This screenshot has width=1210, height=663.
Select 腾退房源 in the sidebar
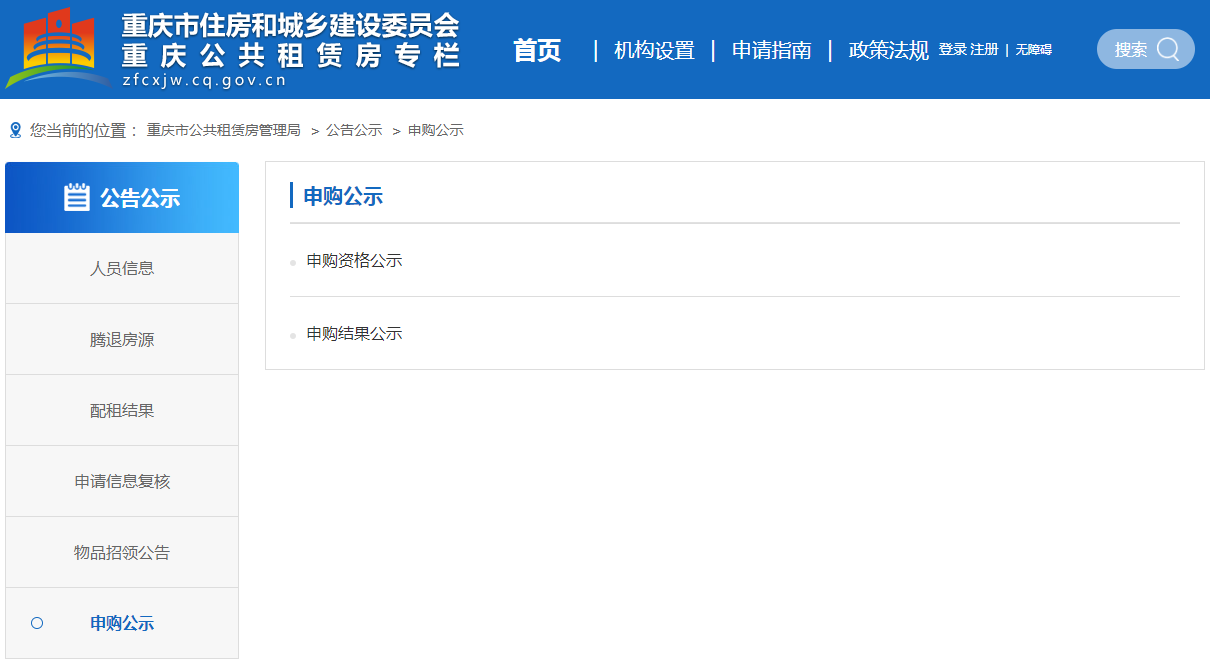coord(122,340)
